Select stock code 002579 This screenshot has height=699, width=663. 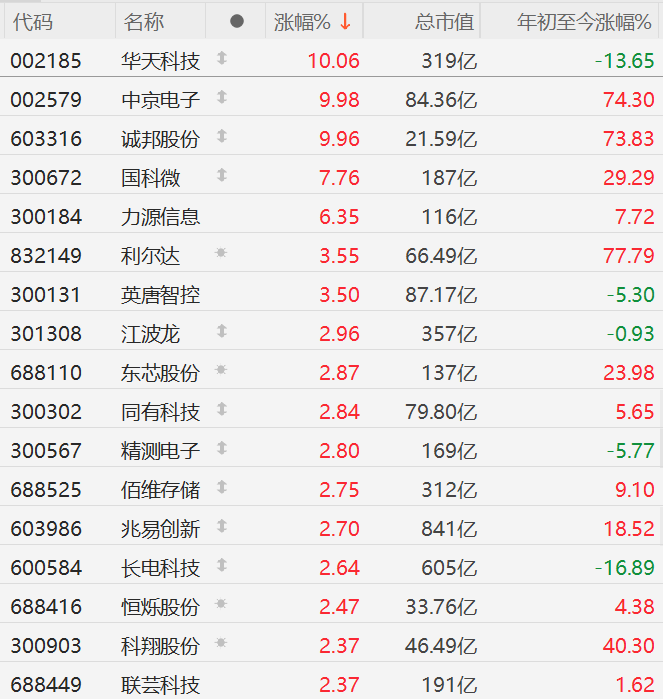click(x=46, y=100)
